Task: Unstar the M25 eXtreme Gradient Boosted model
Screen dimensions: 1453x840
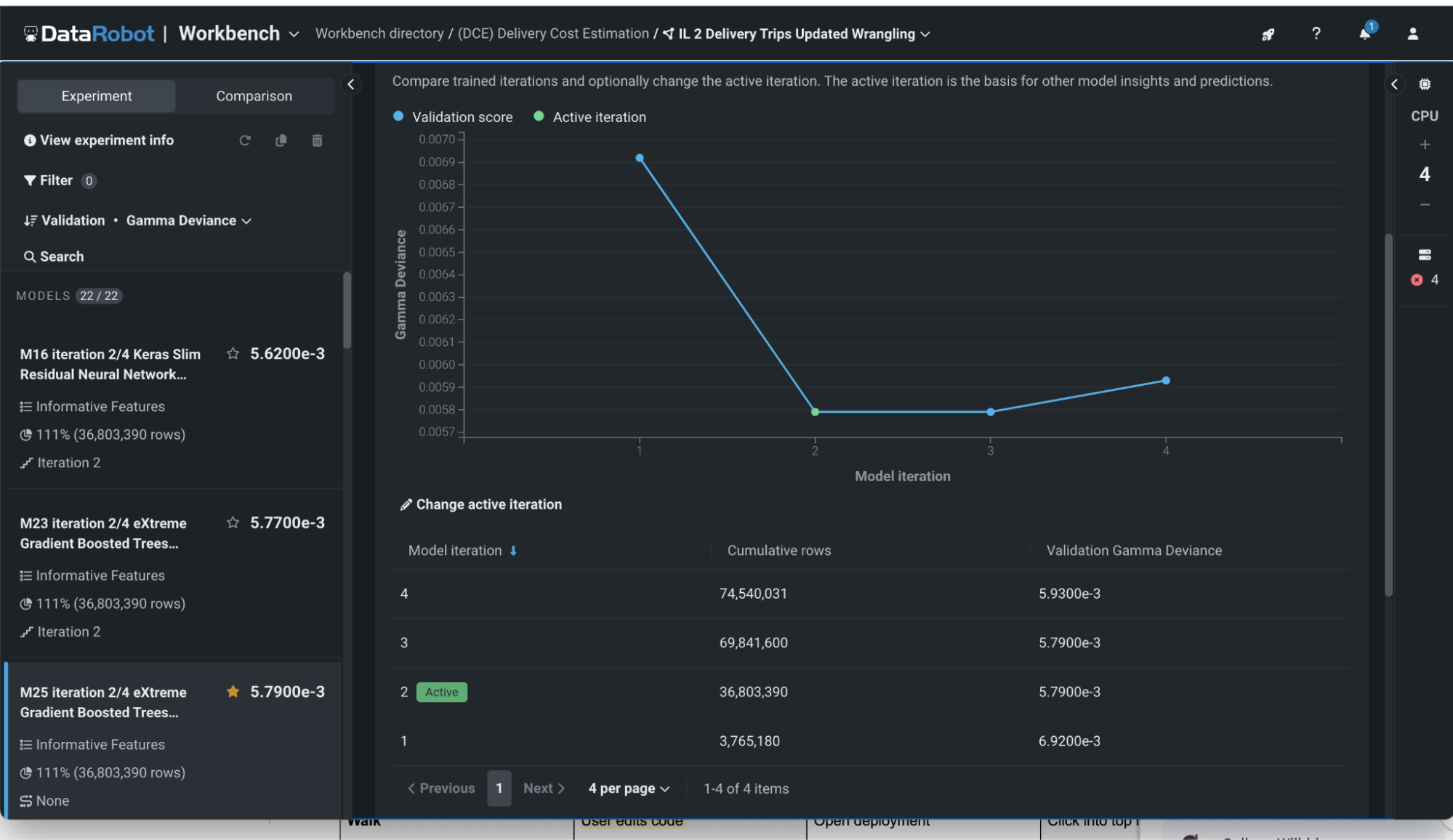Action: pos(233,692)
